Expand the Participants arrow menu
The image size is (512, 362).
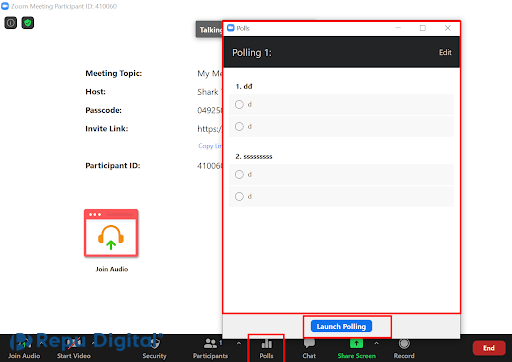tap(239, 343)
